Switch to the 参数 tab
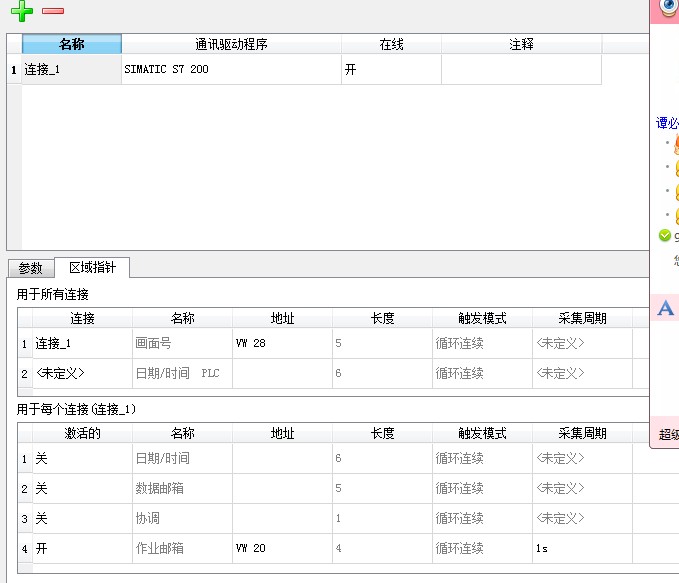Viewport: 679px width, 583px height. [x=31, y=268]
